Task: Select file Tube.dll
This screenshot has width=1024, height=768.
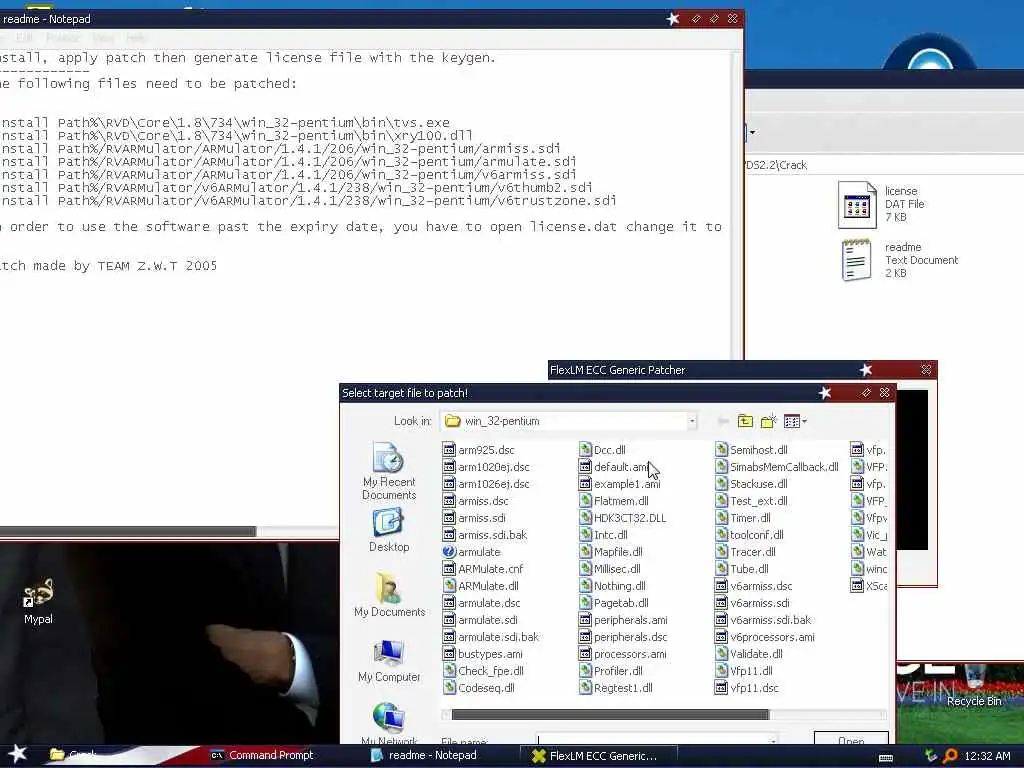Action: [742, 569]
